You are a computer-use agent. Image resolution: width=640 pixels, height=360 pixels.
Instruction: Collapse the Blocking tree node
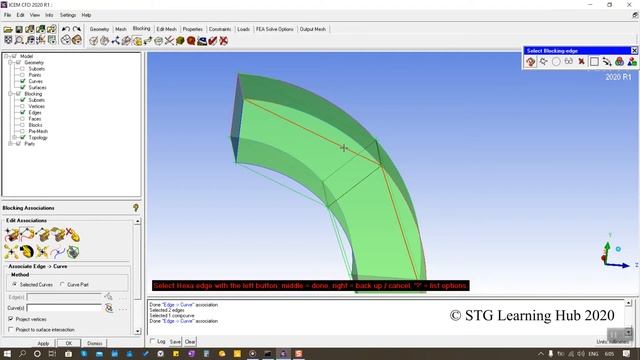point(11,94)
